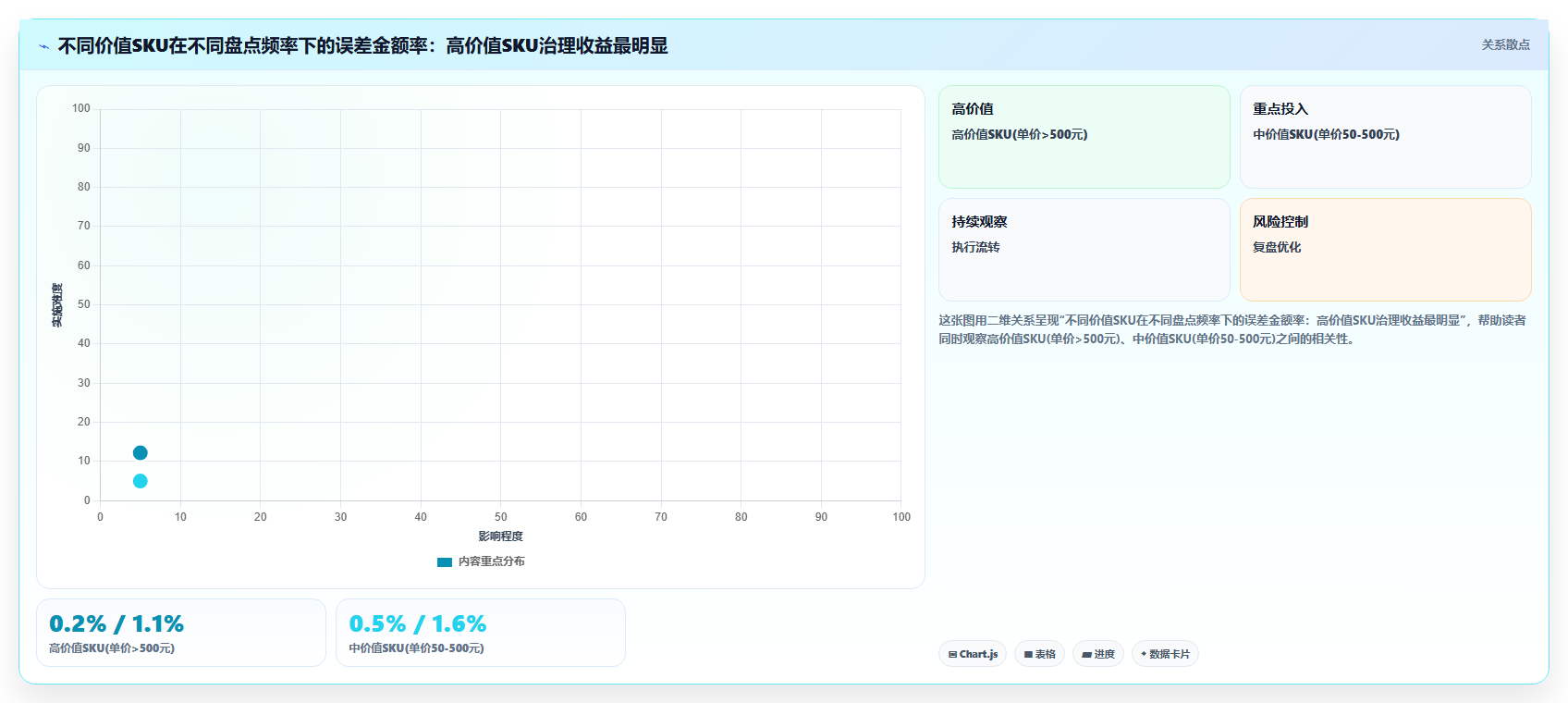Click the lightning icon beside the title

43,46
